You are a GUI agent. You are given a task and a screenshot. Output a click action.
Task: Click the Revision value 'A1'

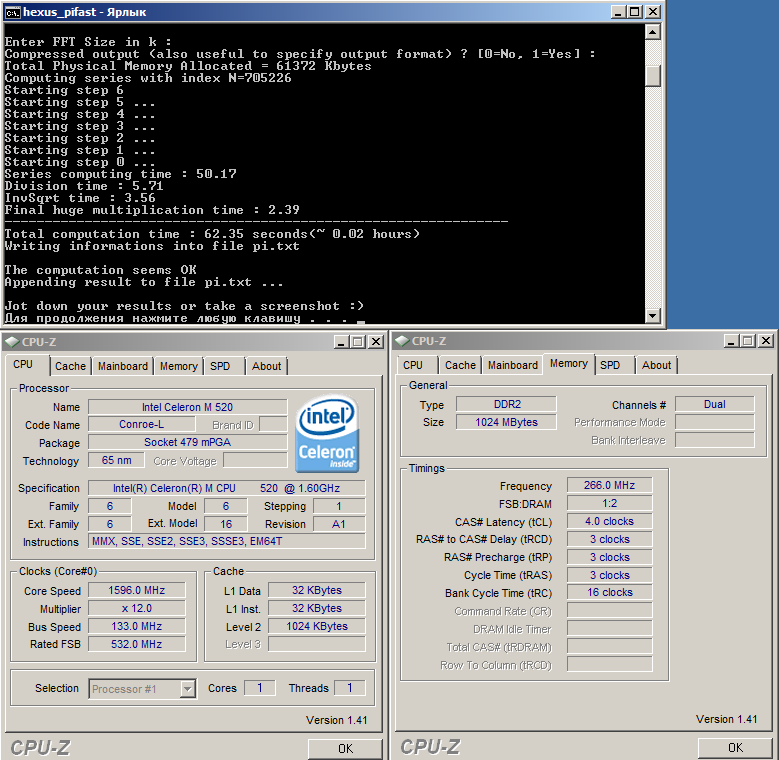pyautogui.click(x=339, y=524)
